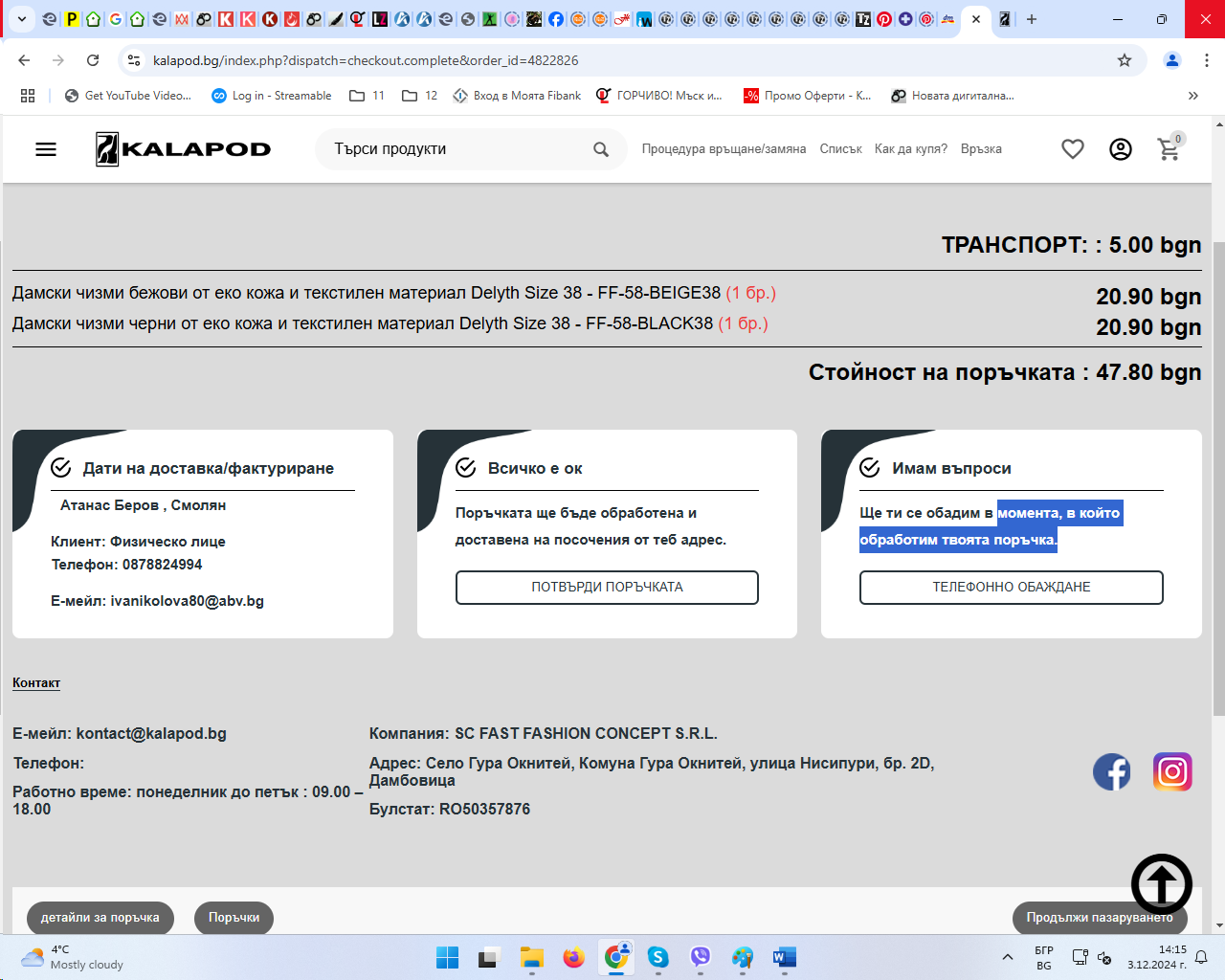Click the search magnifier icon

[x=601, y=149]
